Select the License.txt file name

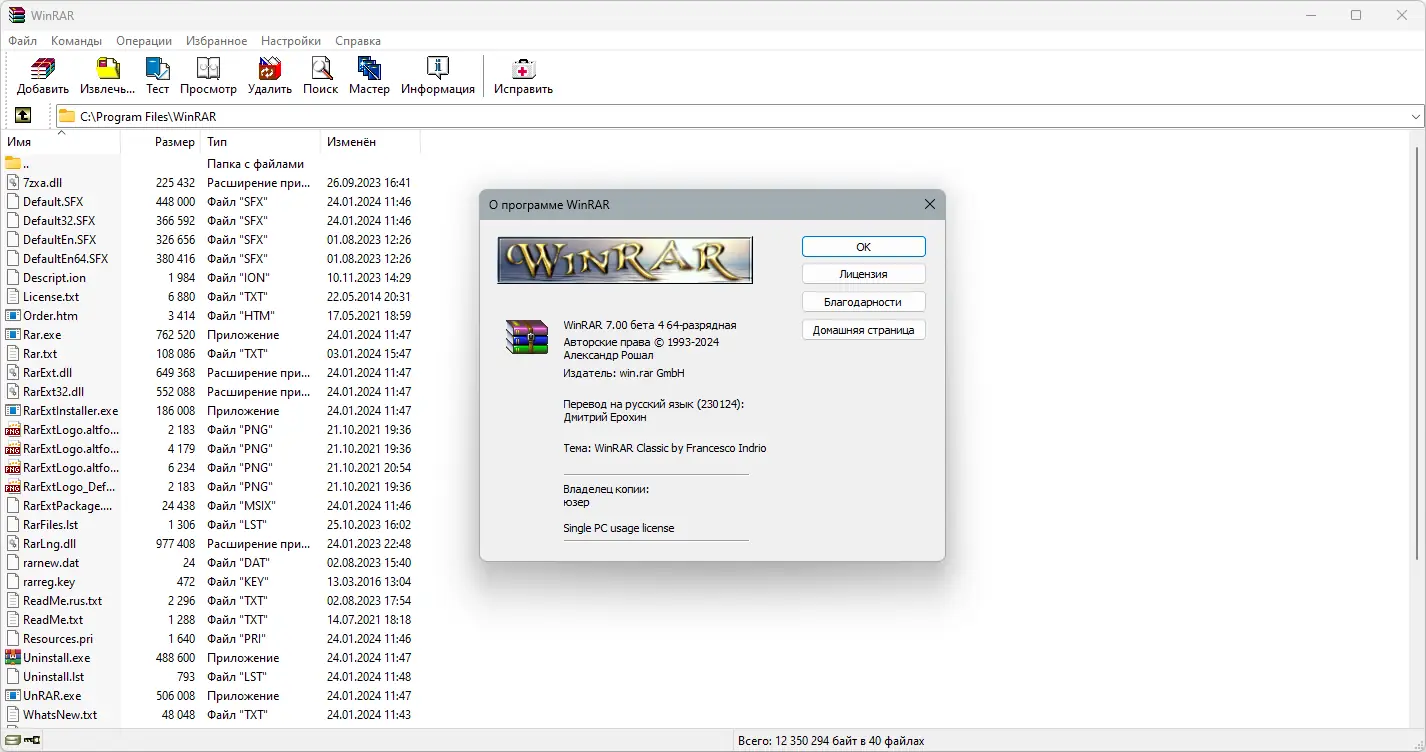51,297
